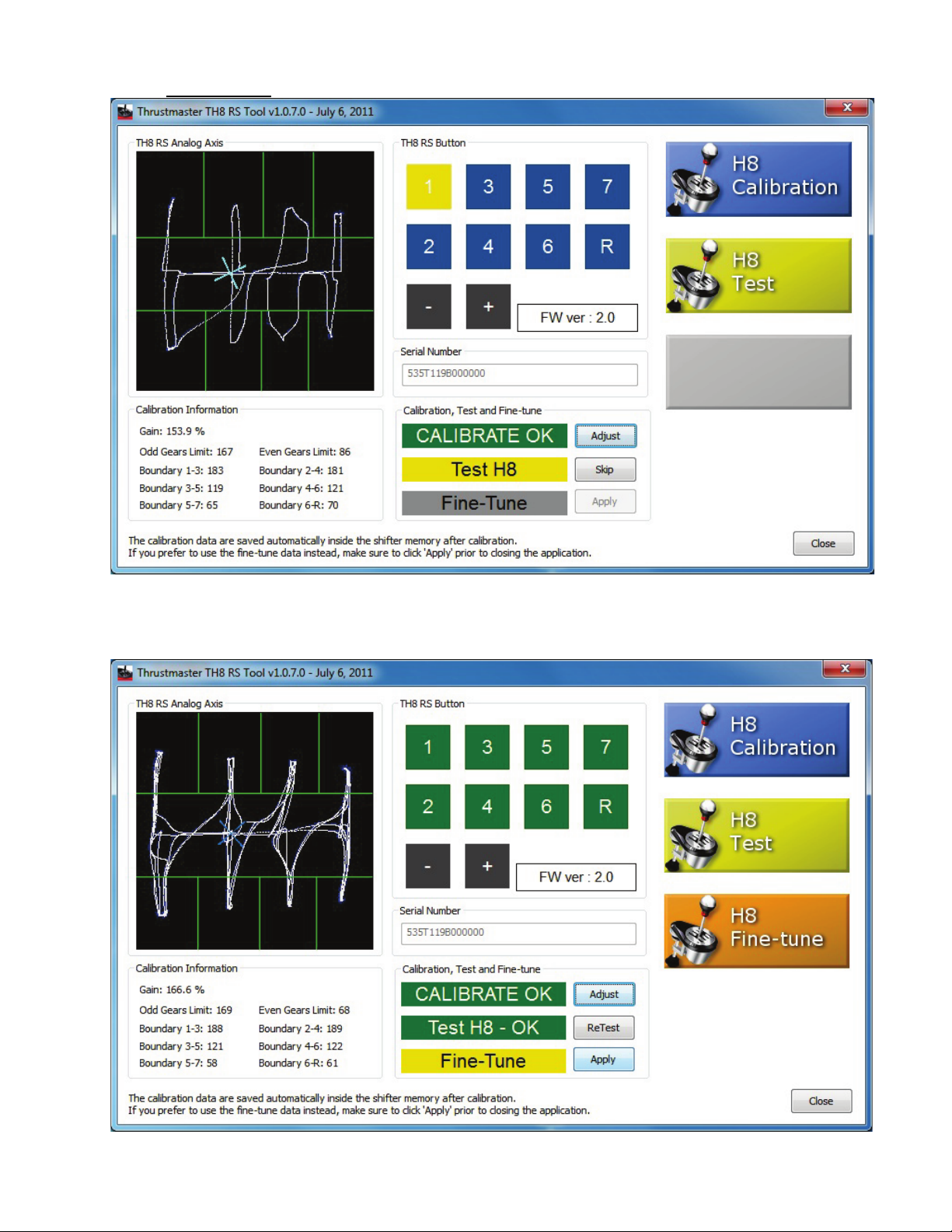
Task: Click green gear 1 button in bottom window
Action: (427, 747)
